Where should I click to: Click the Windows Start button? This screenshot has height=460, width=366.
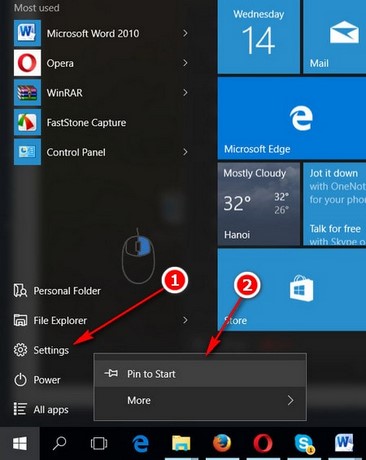click(20, 443)
